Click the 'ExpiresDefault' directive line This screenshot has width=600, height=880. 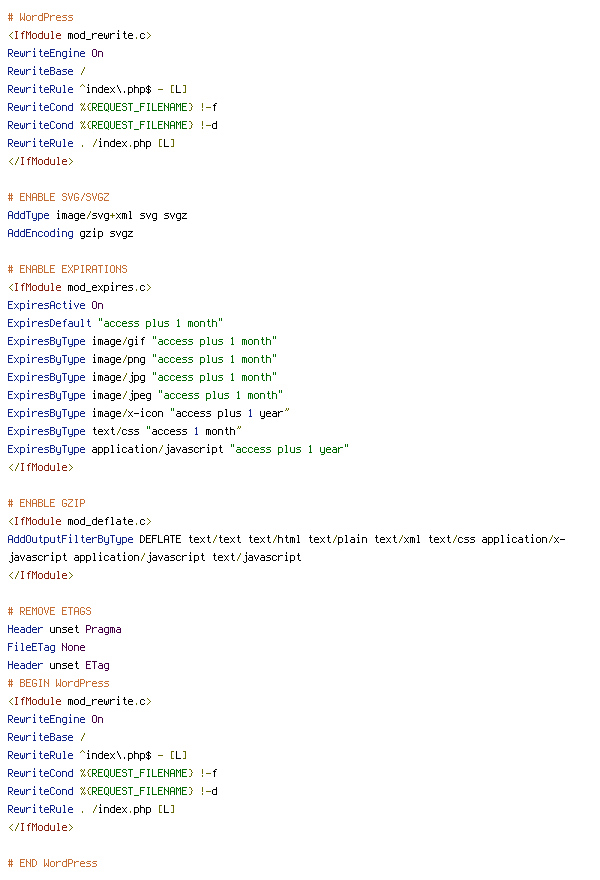(115, 323)
